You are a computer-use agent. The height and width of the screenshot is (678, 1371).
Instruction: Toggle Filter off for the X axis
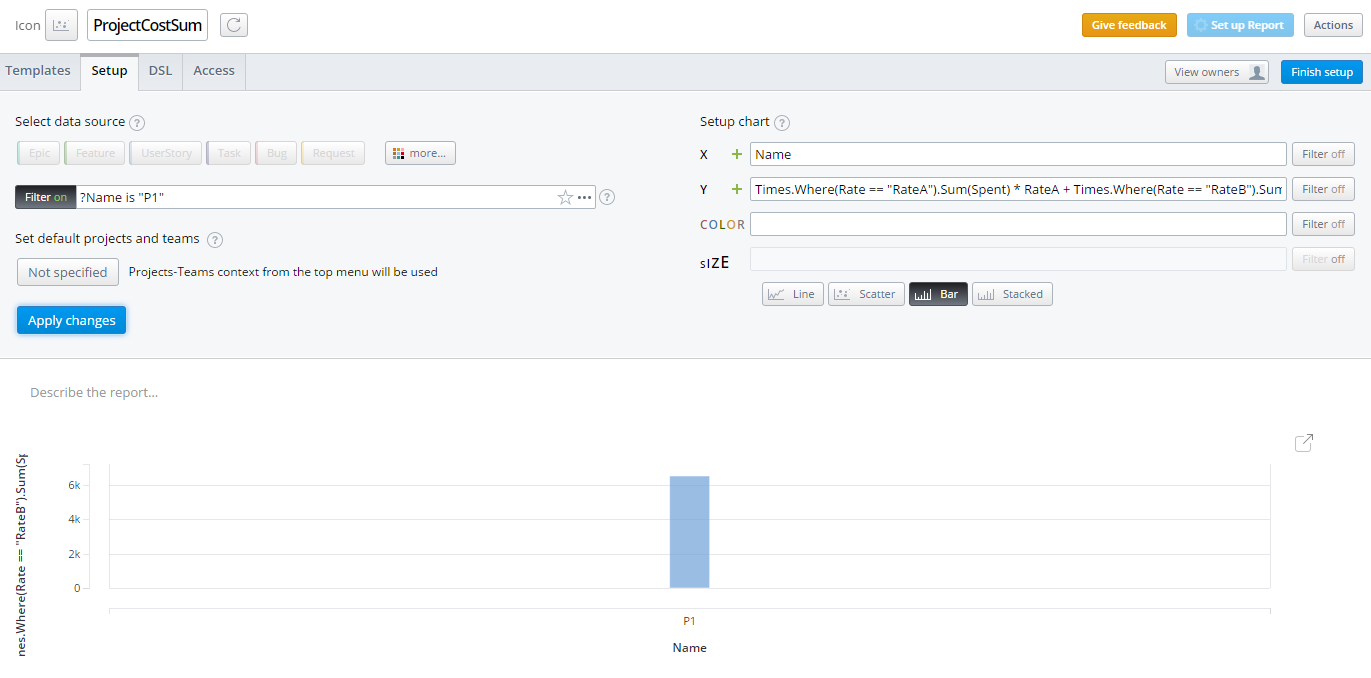point(1323,154)
